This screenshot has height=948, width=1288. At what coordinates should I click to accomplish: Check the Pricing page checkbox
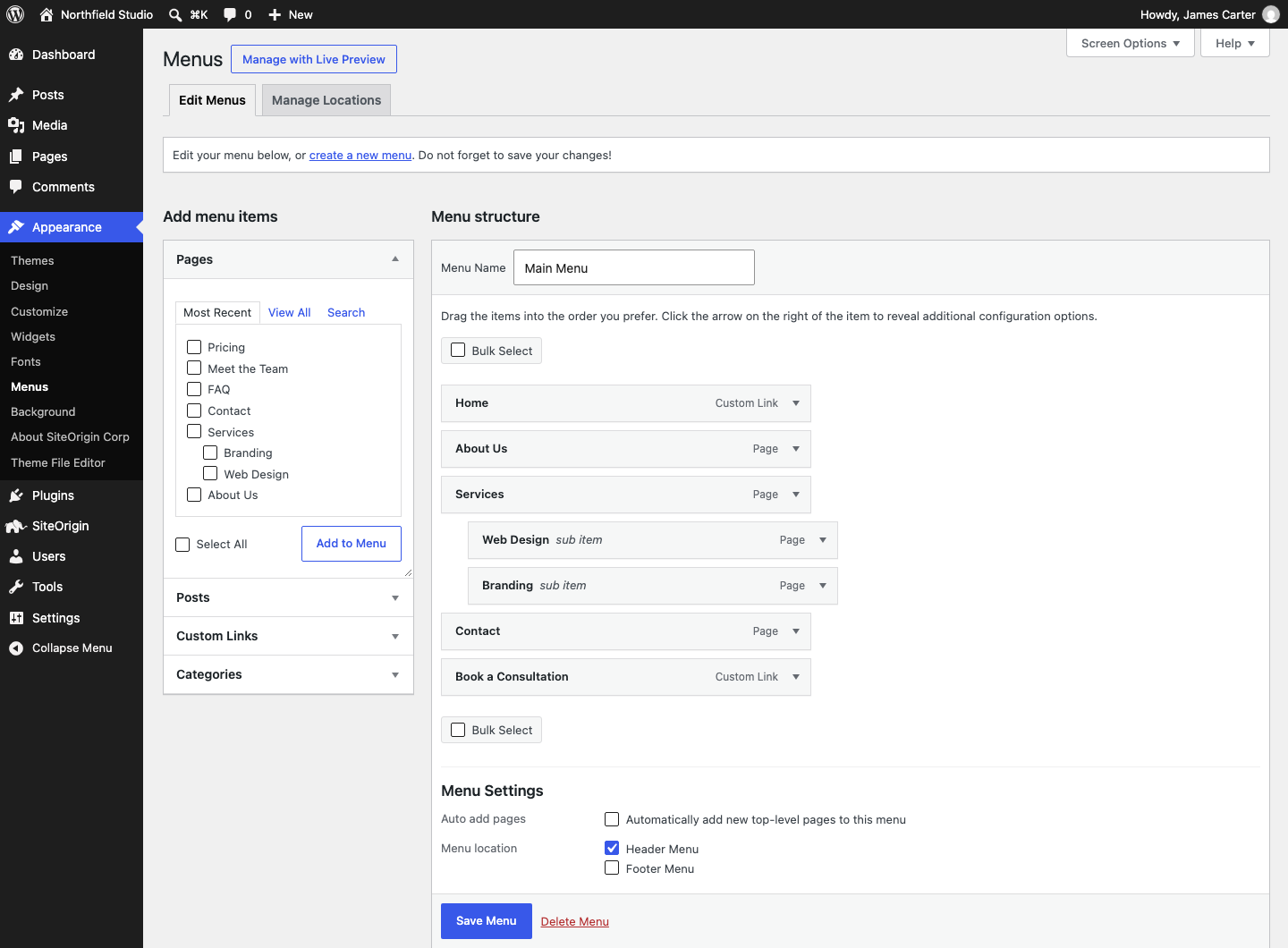194,347
